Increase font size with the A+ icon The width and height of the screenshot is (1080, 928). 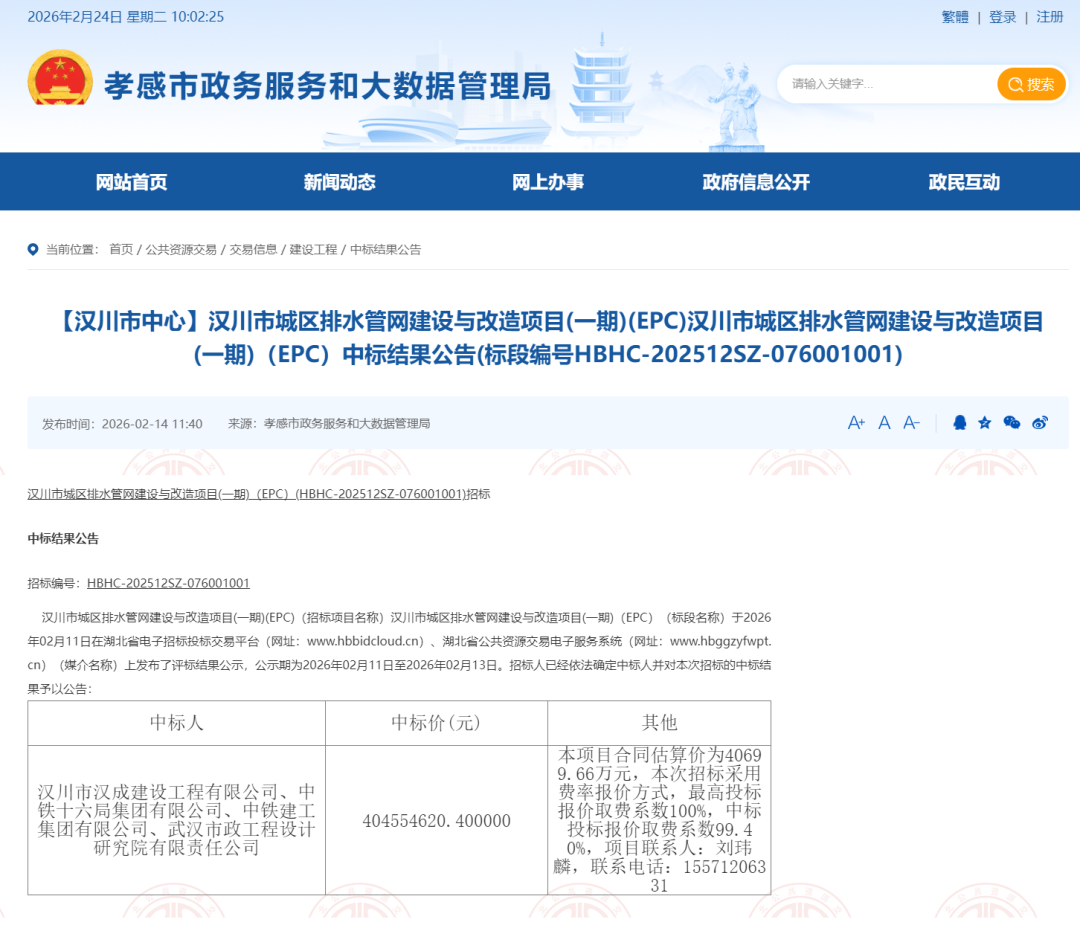coord(856,423)
